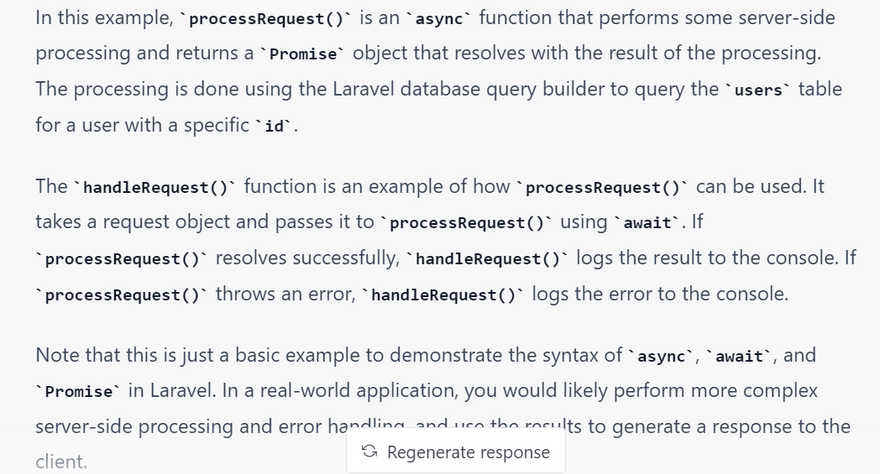Click the words "Note that" starting last paragraph
This screenshot has height=474, width=880.
click(x=74, y=356)
